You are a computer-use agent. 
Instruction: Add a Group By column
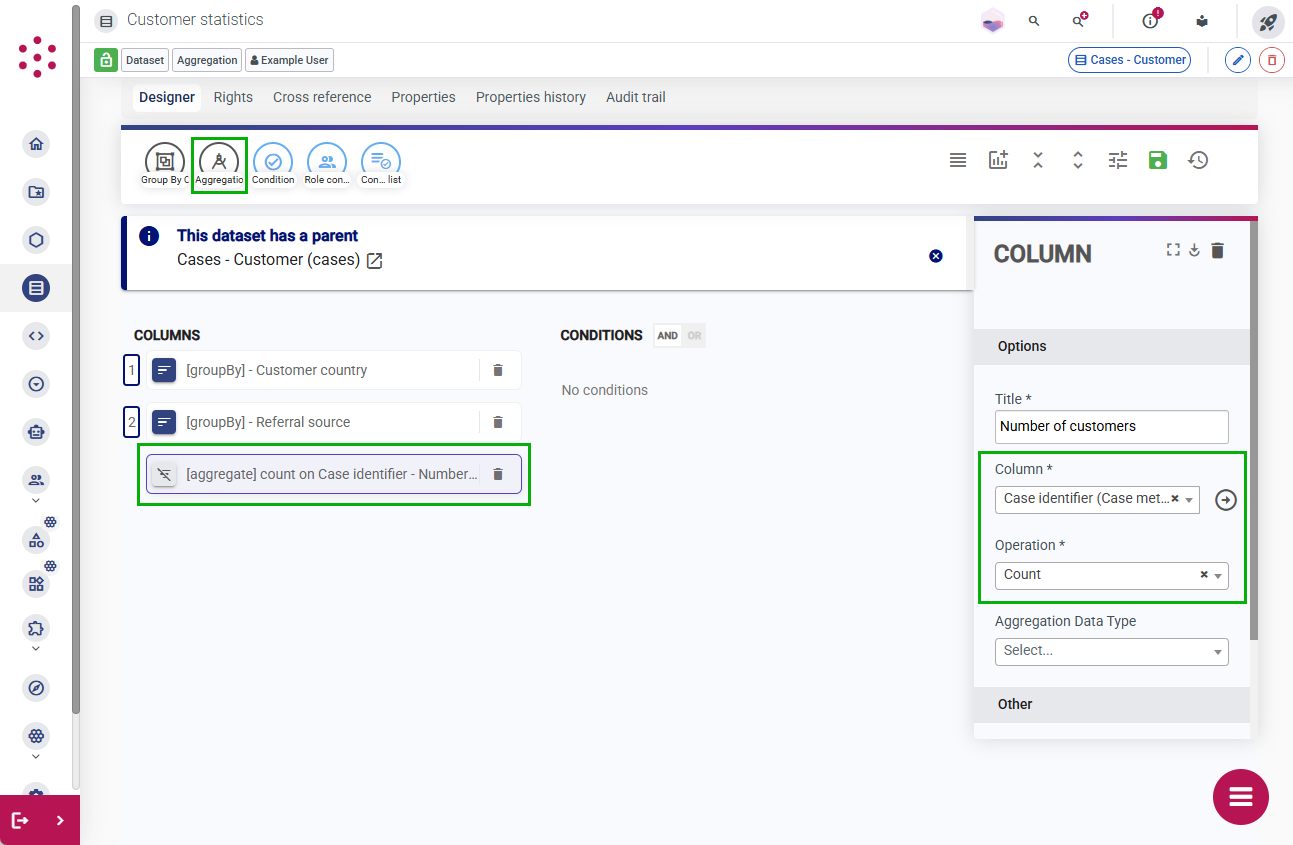(165, 165)
